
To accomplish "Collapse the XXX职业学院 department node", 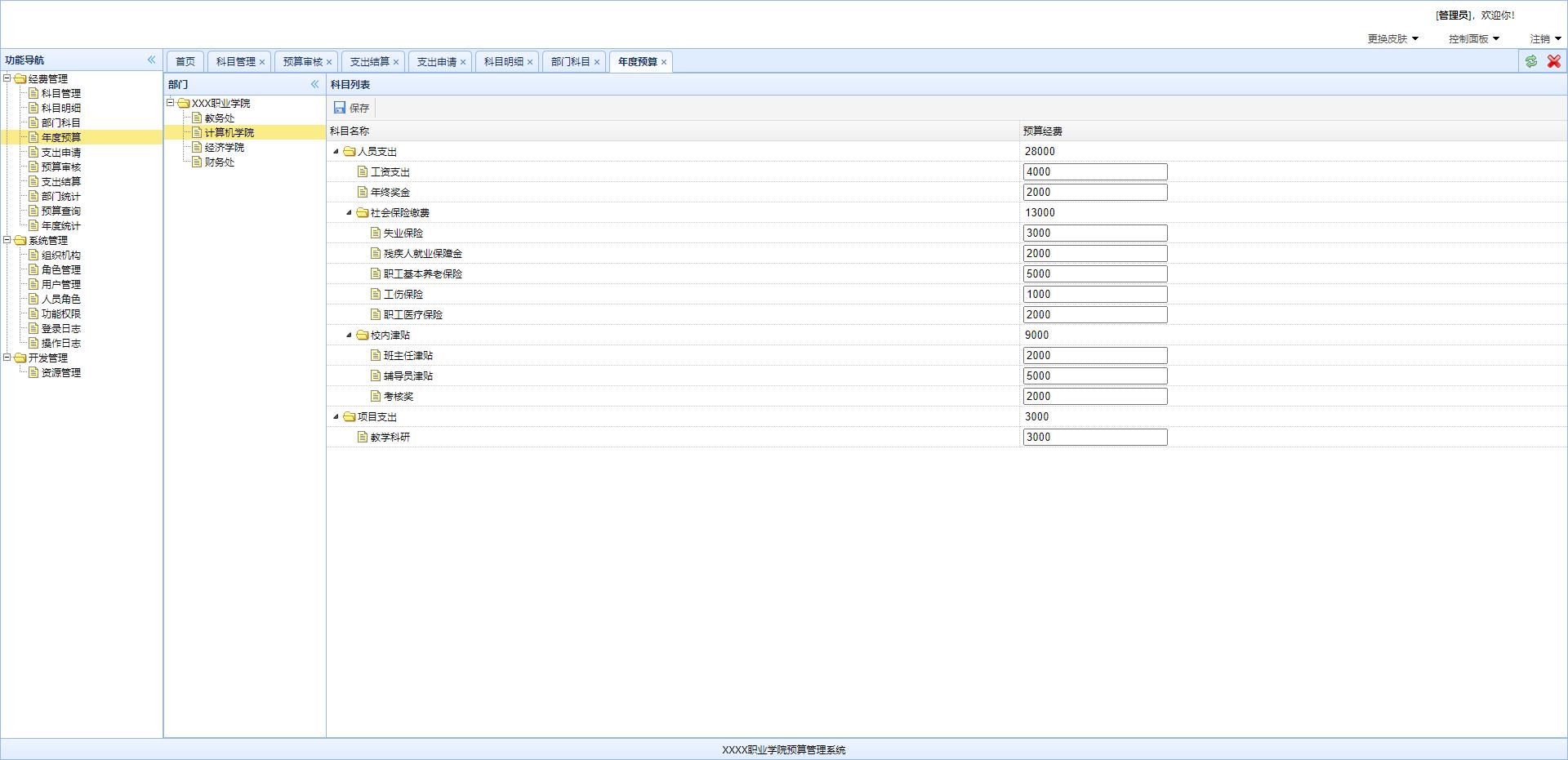I will point(171,103).
